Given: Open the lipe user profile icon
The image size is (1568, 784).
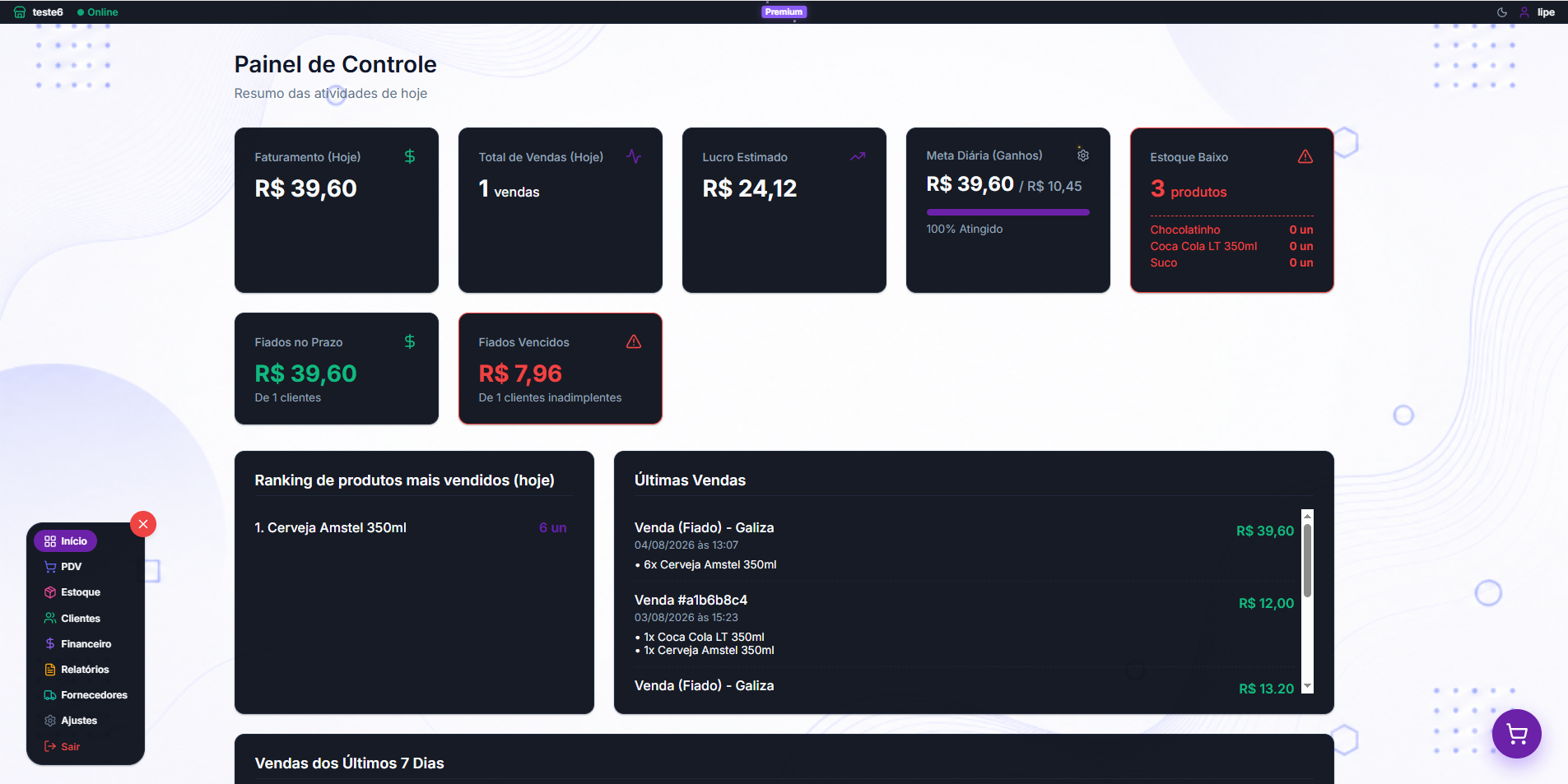Looking at the screenshot, I should (x=1524, y=12).
